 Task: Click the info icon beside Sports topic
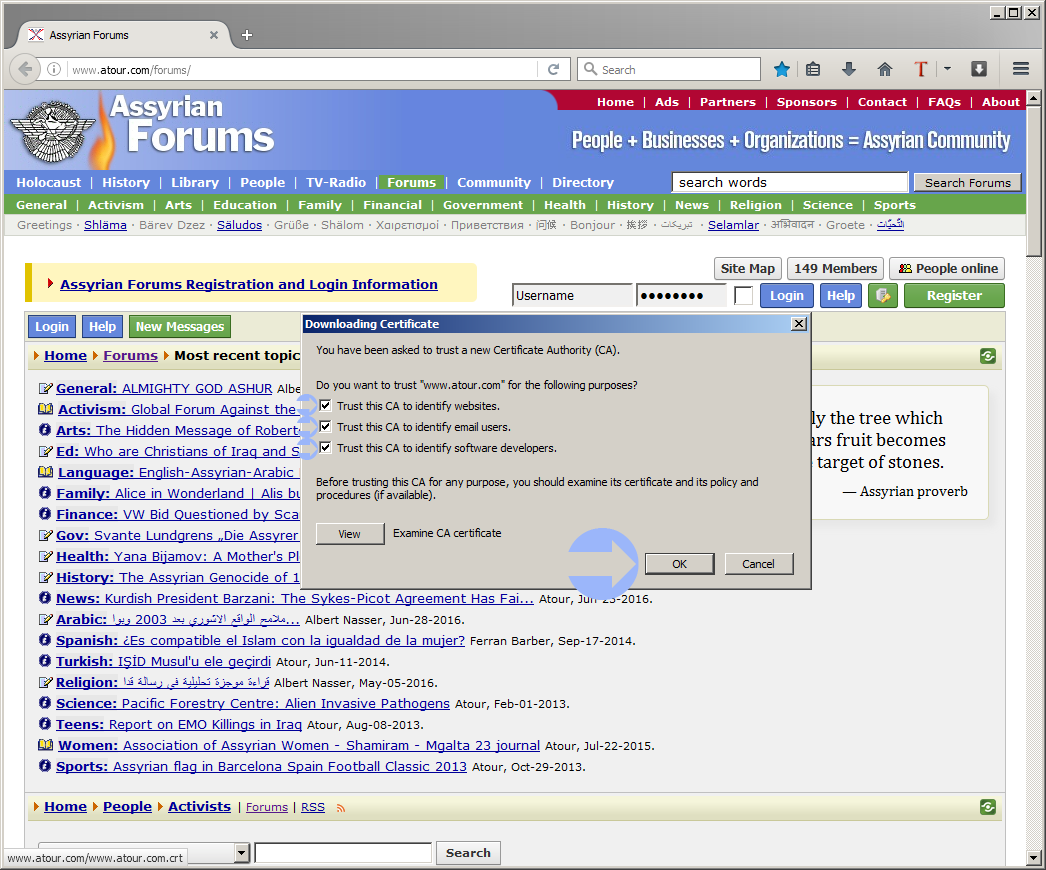tap(45, 765)
